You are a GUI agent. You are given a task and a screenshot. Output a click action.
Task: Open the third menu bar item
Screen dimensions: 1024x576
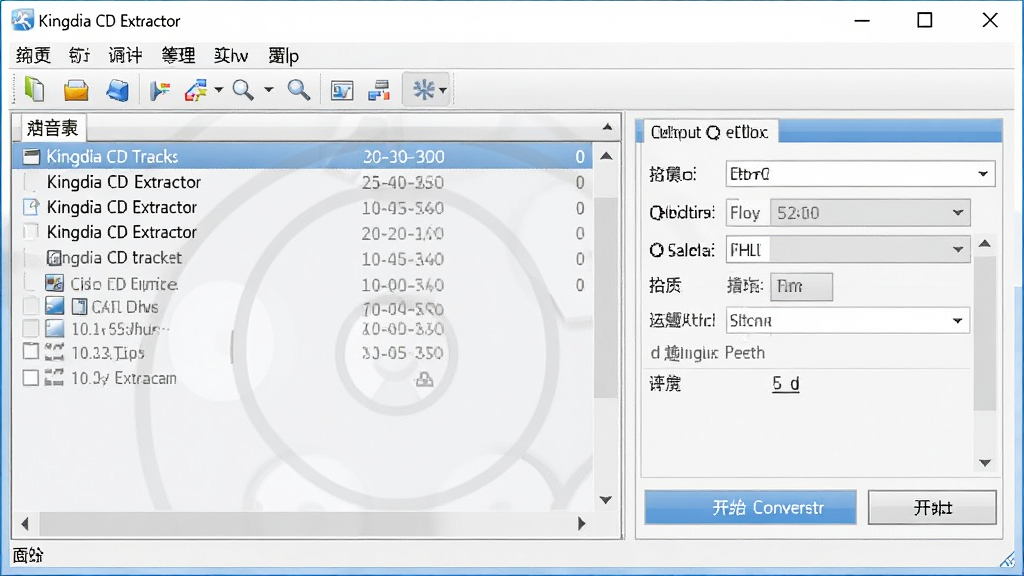click(125, 56)
